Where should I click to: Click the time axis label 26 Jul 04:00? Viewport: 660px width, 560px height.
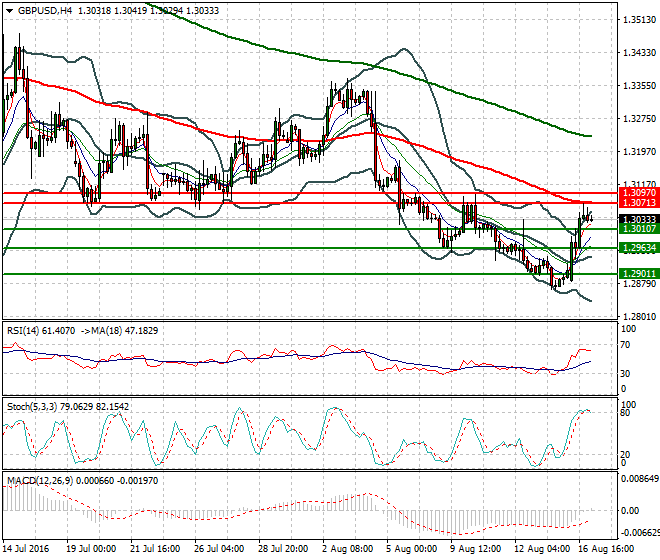[x=219, y=549]
